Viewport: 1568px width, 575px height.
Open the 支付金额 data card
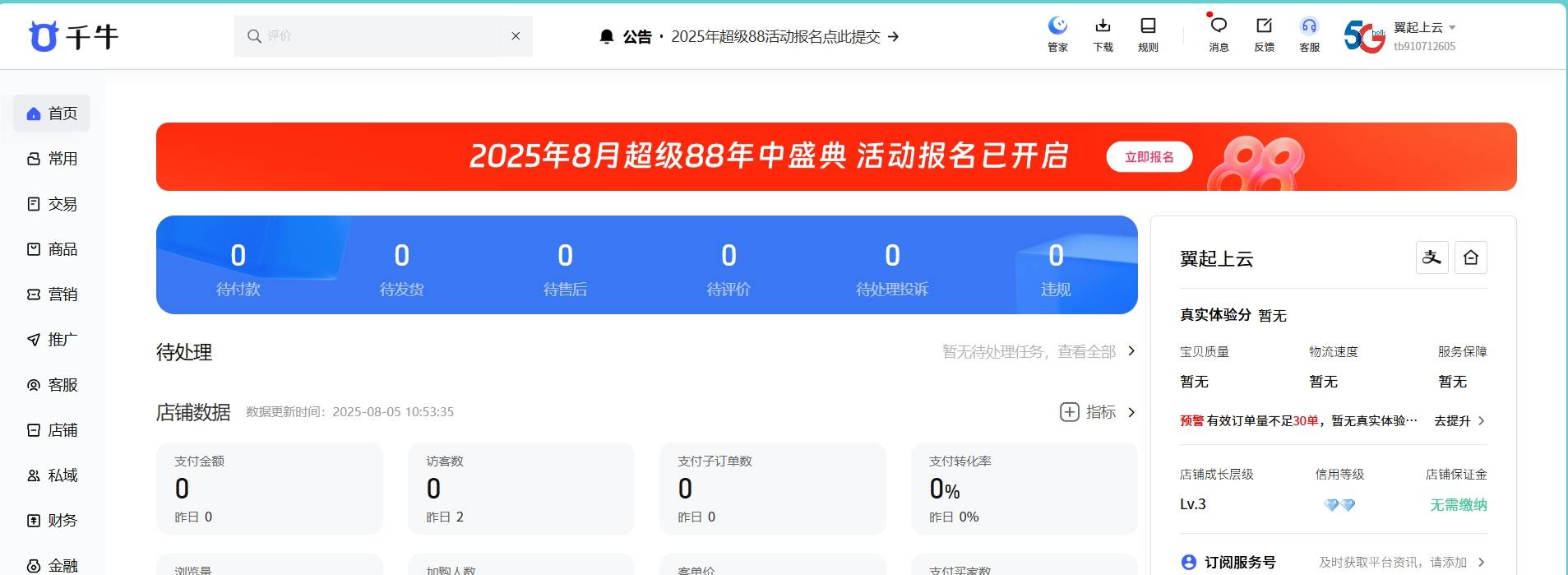click(x=270, y=489)
